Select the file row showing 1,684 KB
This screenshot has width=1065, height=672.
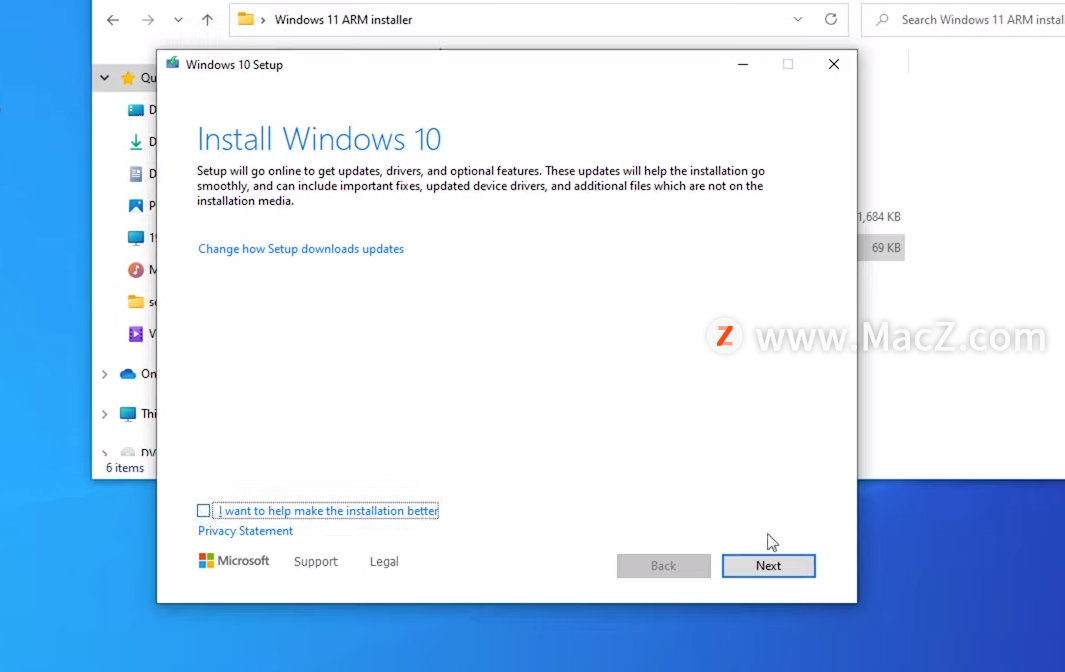click(880, 217)
